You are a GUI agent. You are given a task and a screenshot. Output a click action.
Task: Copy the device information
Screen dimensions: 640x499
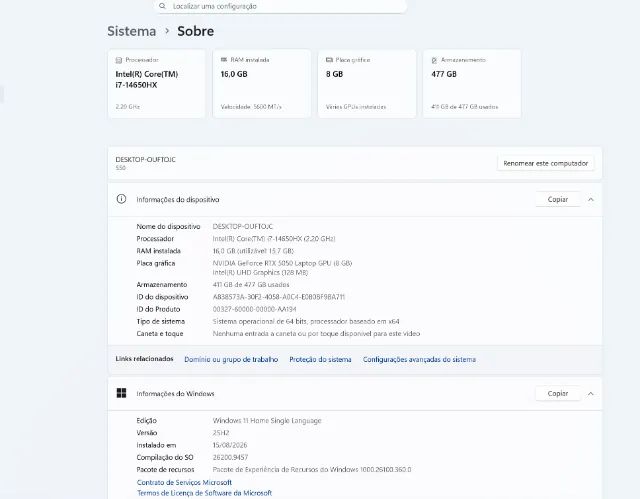coord(558,199)
